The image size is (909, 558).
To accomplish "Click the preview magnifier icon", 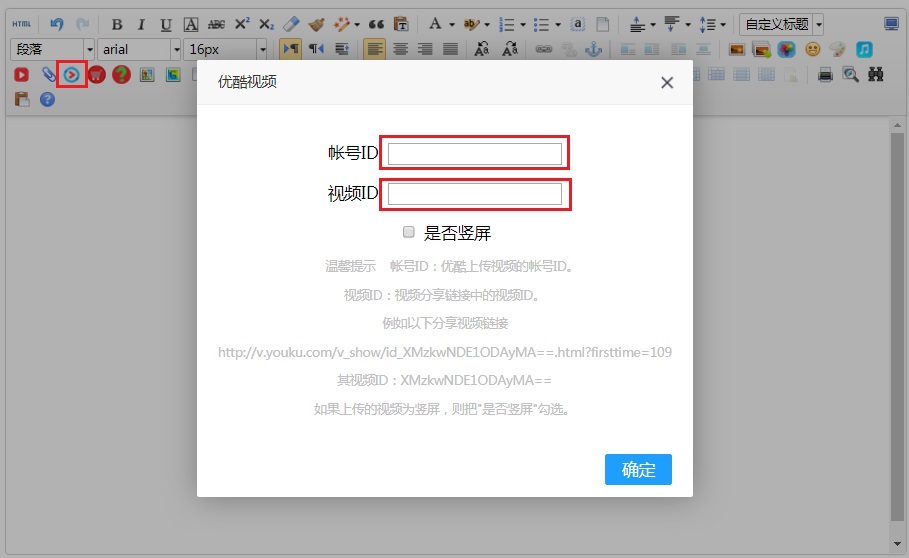I will (850, 75).
